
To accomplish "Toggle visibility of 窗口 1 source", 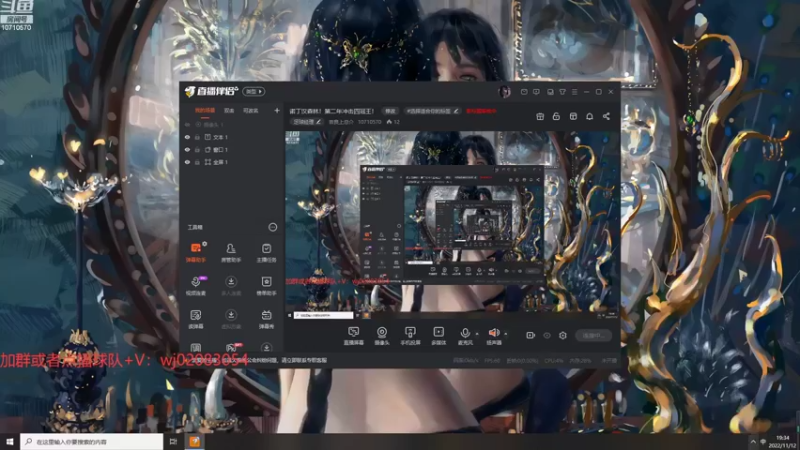I will click(187, 149).
